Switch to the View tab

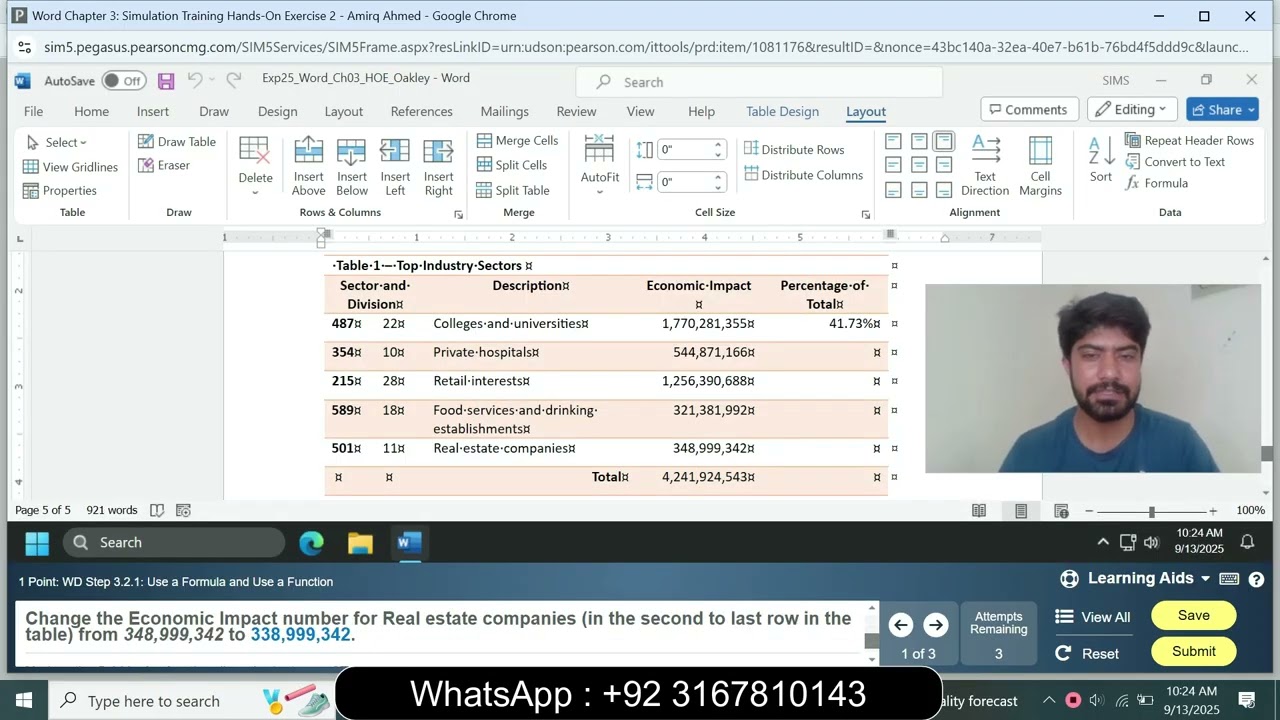click(640, 111)
